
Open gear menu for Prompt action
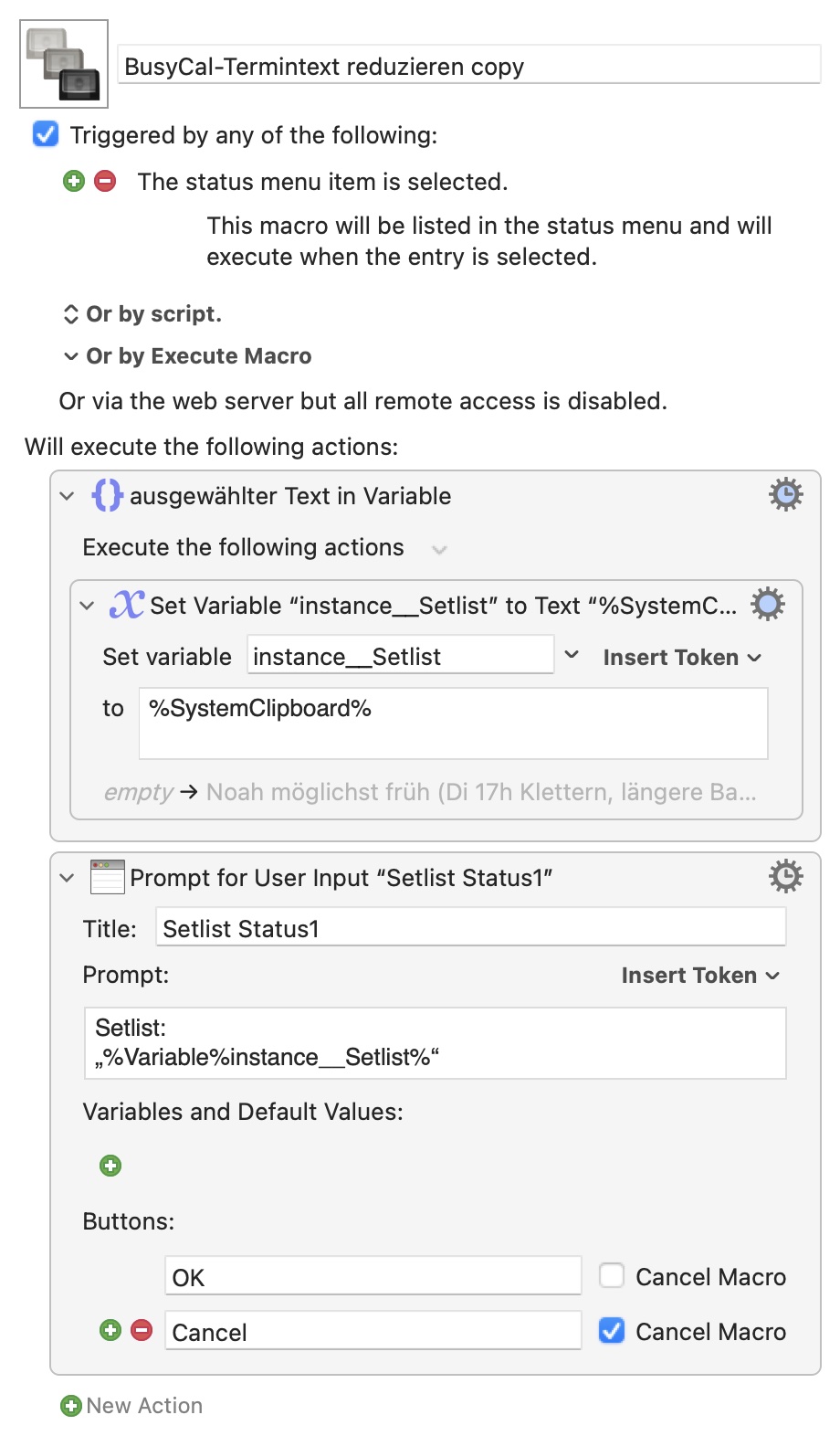(x=785, y=877)
